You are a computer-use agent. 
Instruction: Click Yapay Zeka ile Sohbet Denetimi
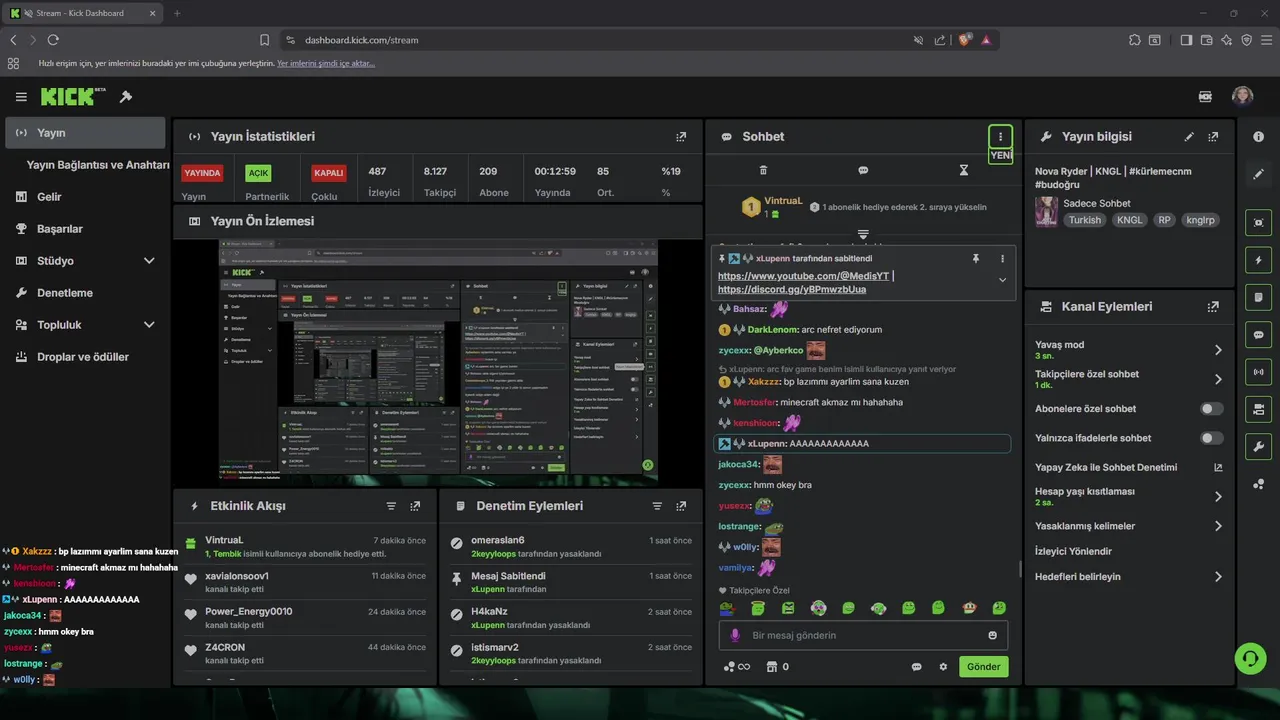click(x=1106, y=467)
